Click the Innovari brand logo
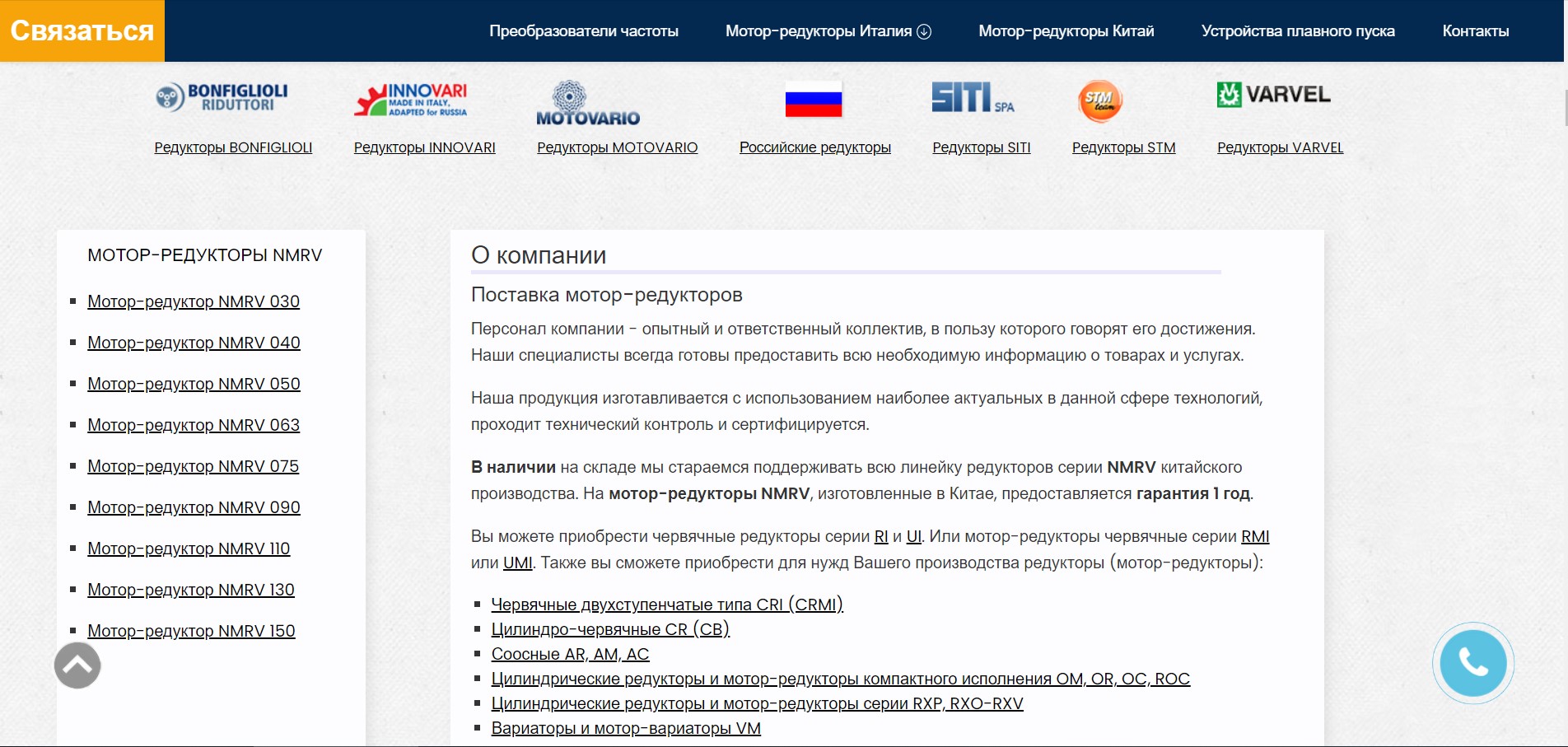 (x=411, y=100)
